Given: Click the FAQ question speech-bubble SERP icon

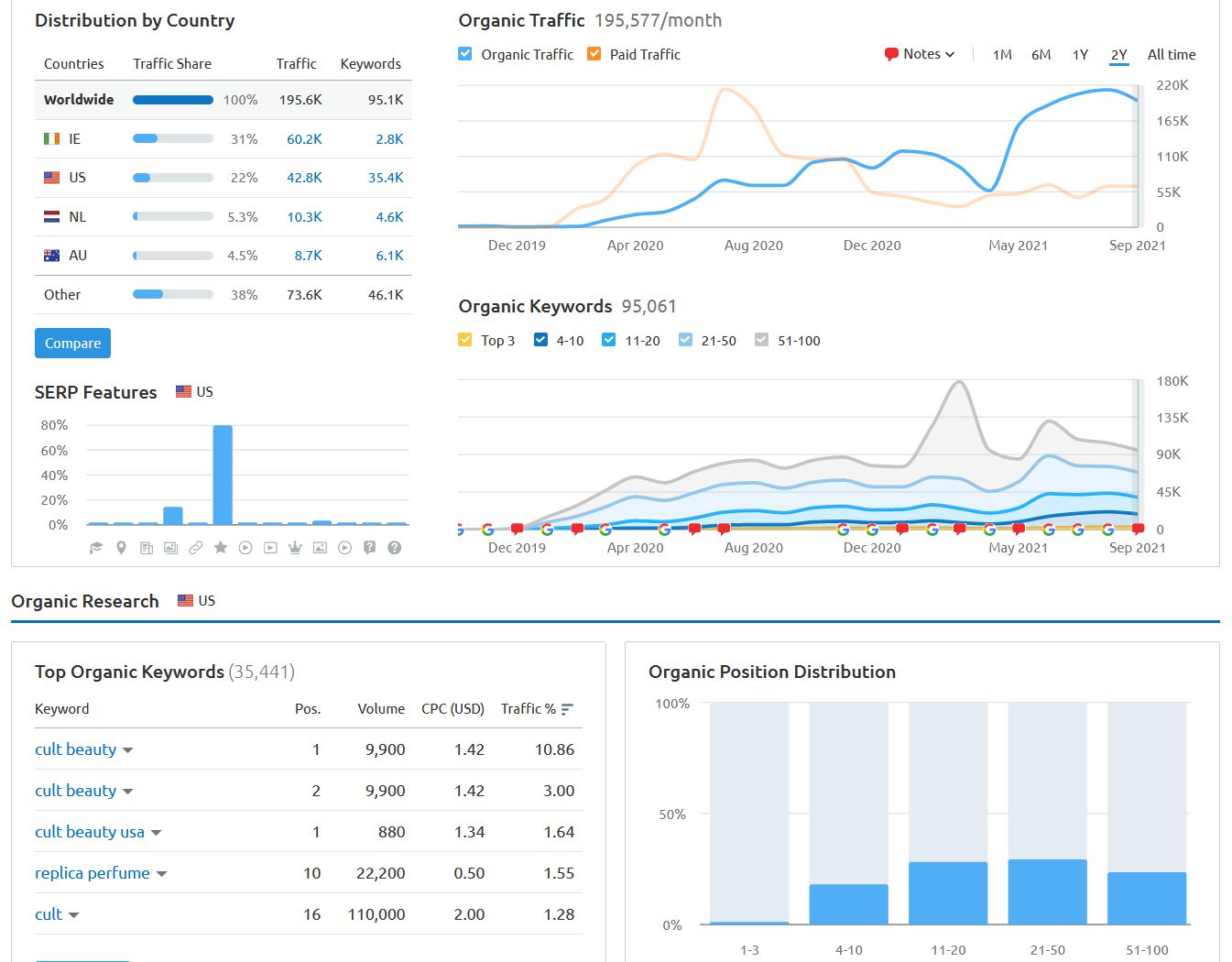Looking at the screenshot, I should point(369,548).
